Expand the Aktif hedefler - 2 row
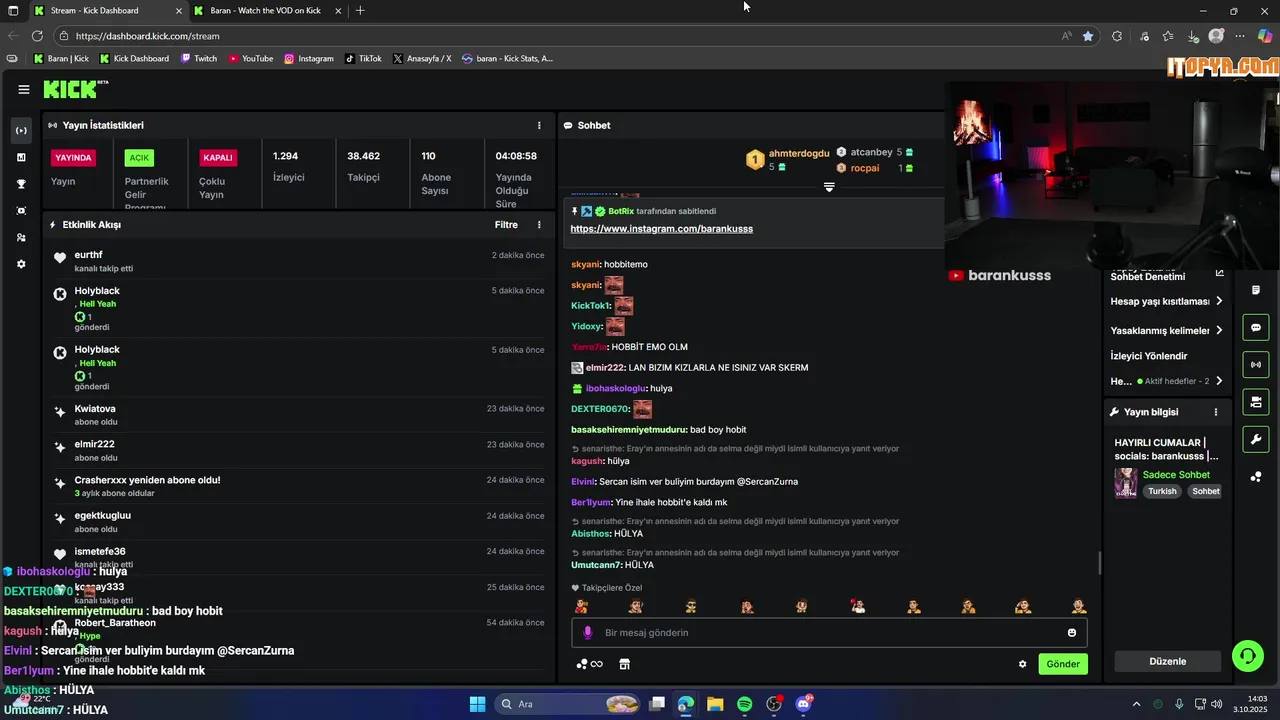This screenshot has height=720, width=1280. click(x=1167, y=381)
